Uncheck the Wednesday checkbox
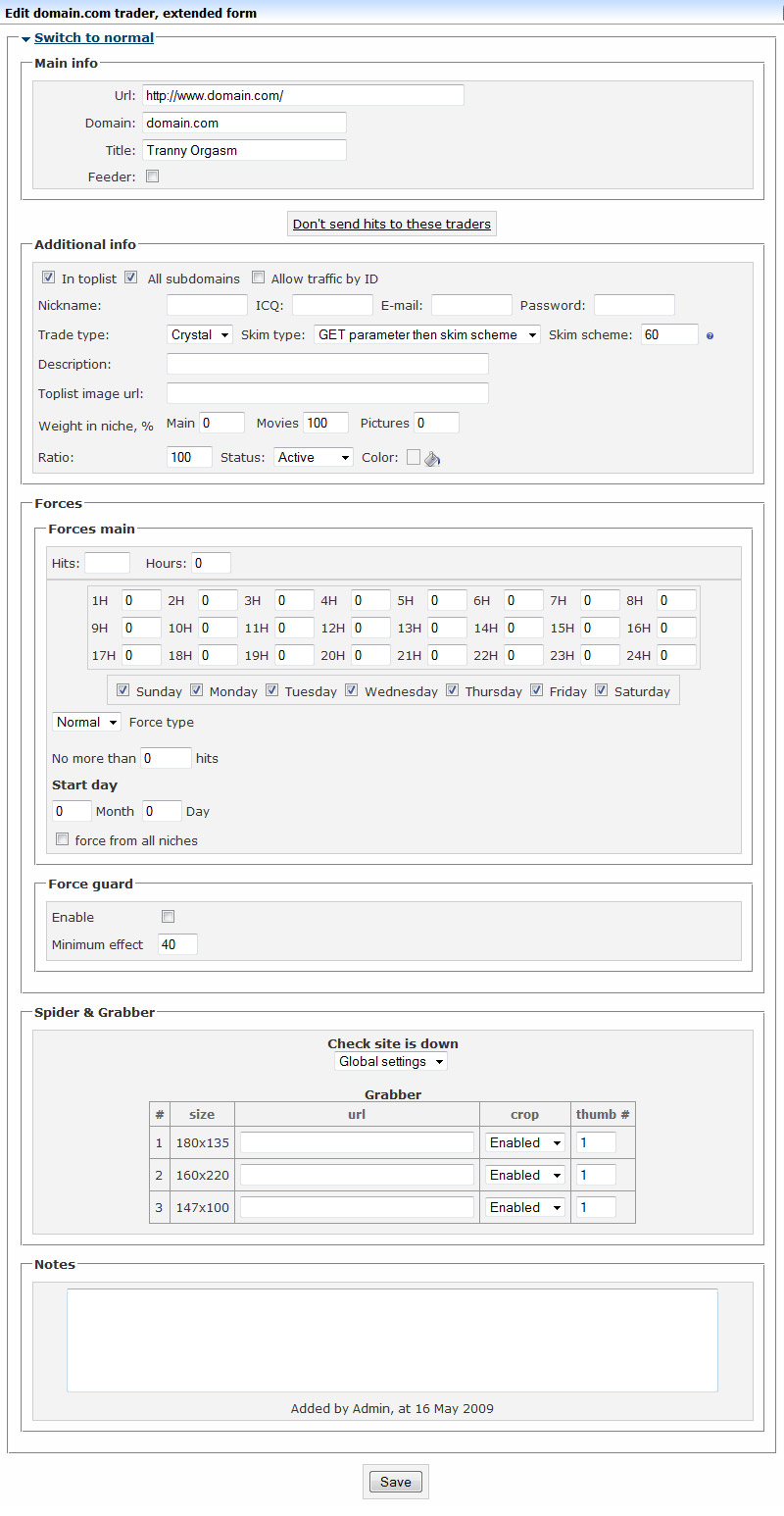The image size is (784, 1516). pyautogui.click(x=351, y=690)
